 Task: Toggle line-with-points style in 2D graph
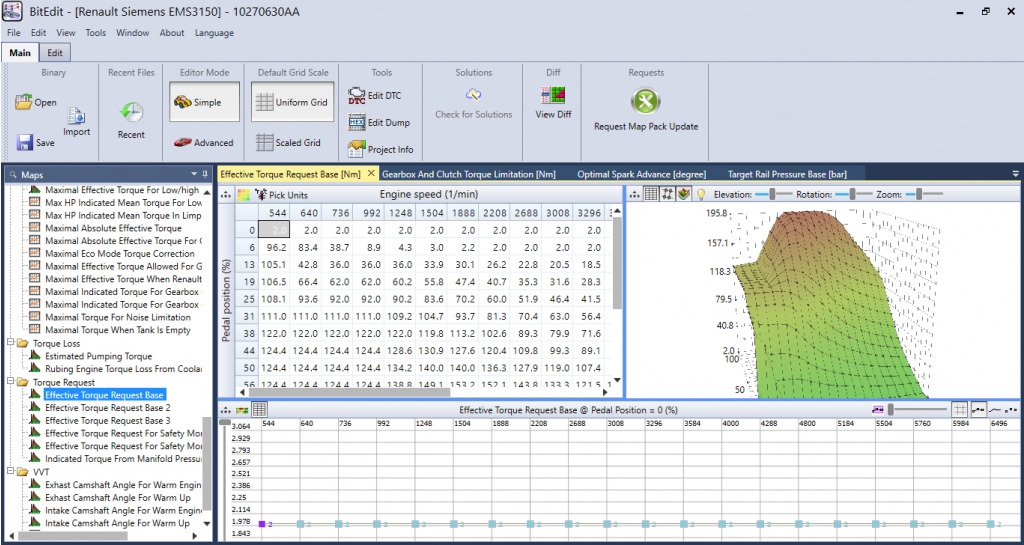point(978,409)
